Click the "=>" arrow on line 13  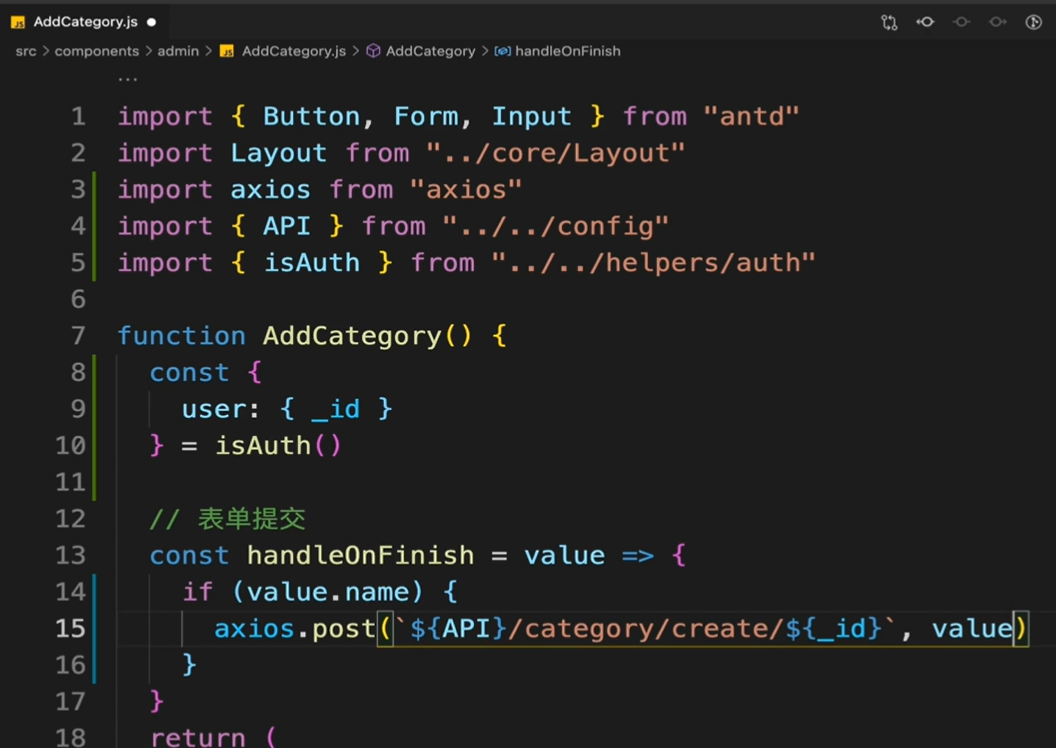638,556
